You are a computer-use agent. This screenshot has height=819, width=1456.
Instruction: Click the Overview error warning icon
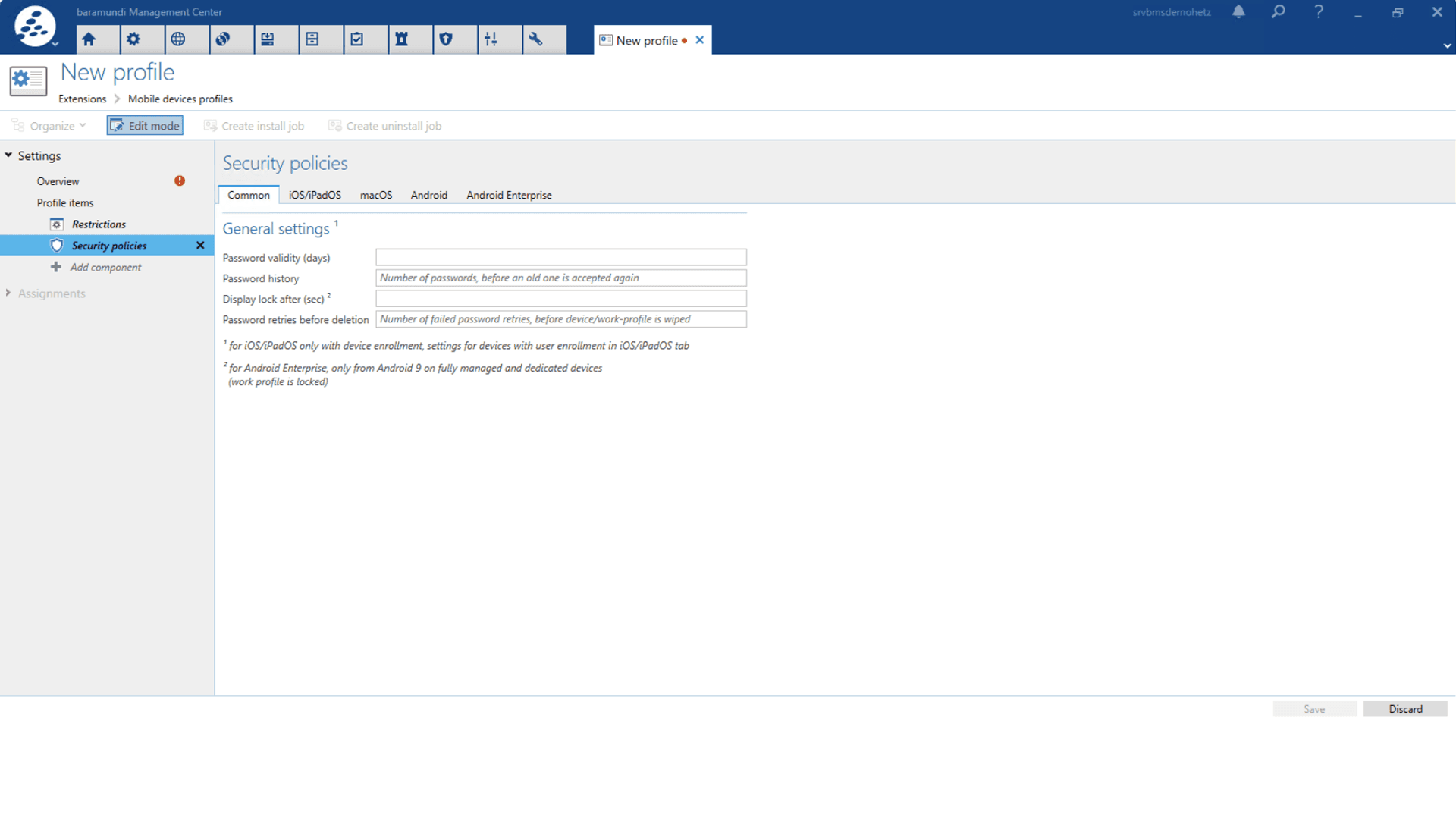pyautogui.click(x=180, y=180)
